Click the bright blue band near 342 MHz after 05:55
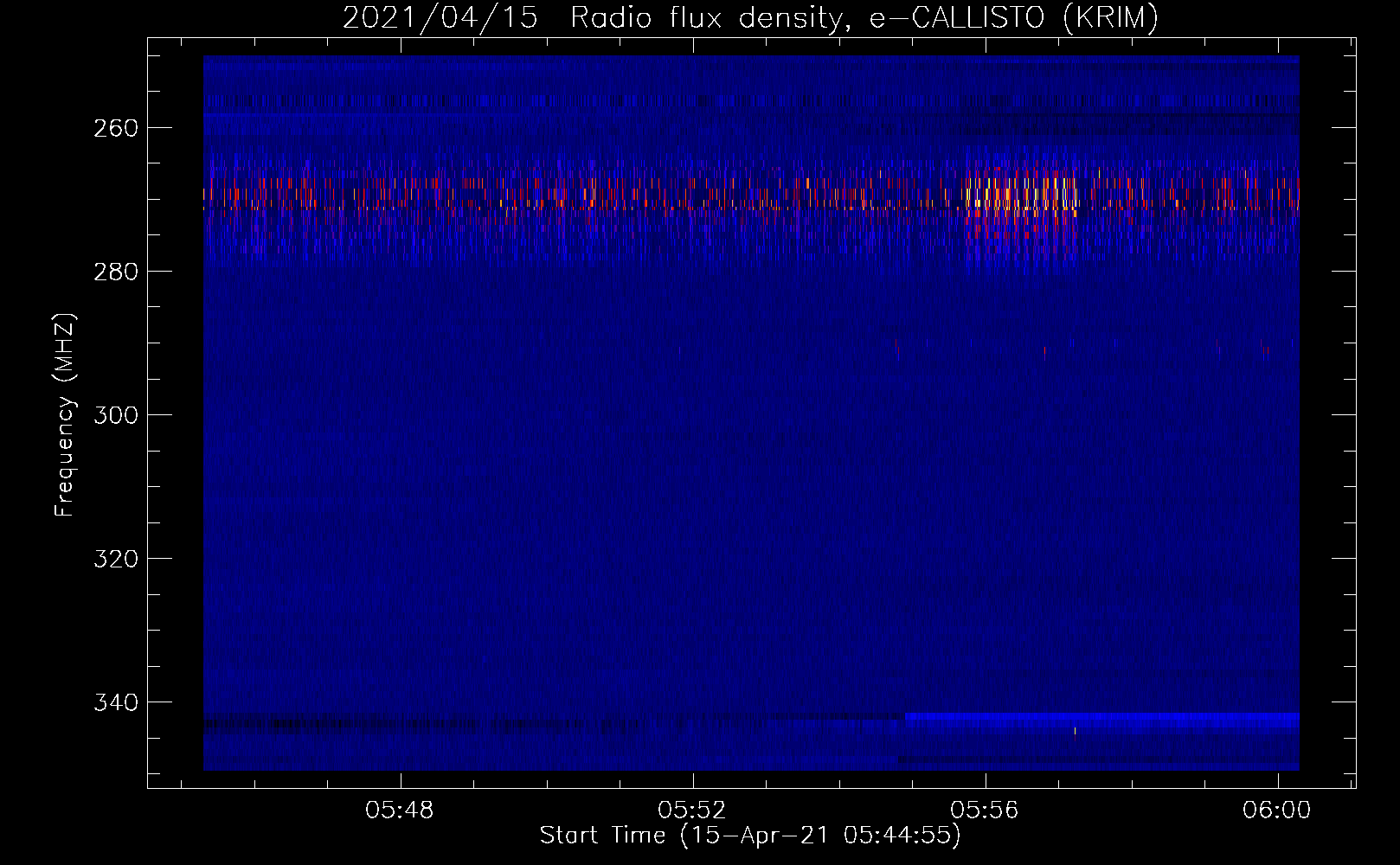1400x865 pixels. (1102, 716)
